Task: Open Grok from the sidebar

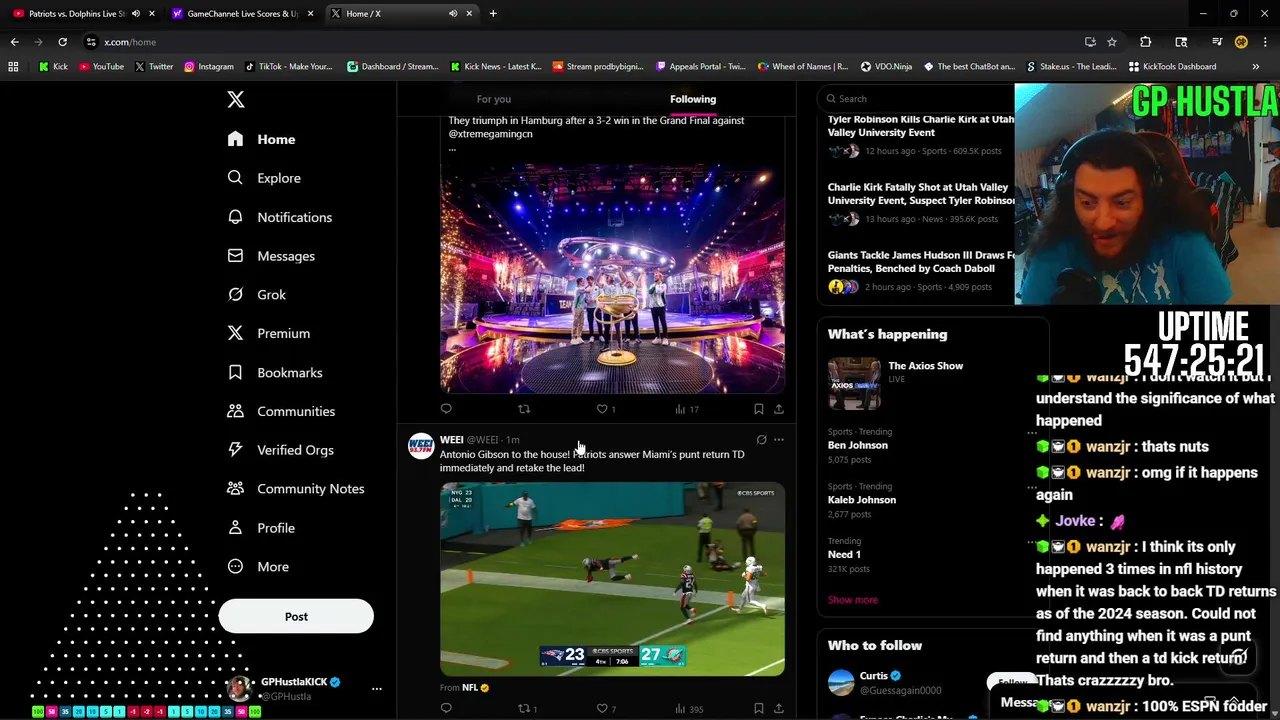Action: (x=257, y=295)
